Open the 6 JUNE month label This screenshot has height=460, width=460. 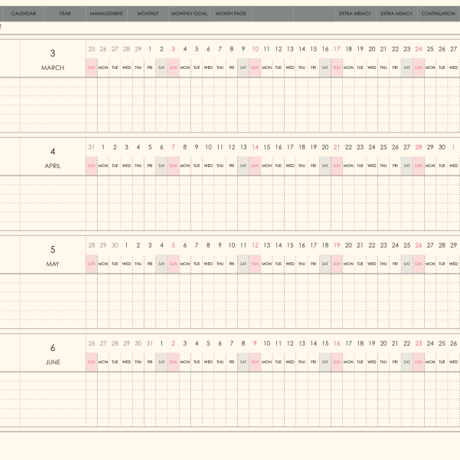tap(53, 354)
